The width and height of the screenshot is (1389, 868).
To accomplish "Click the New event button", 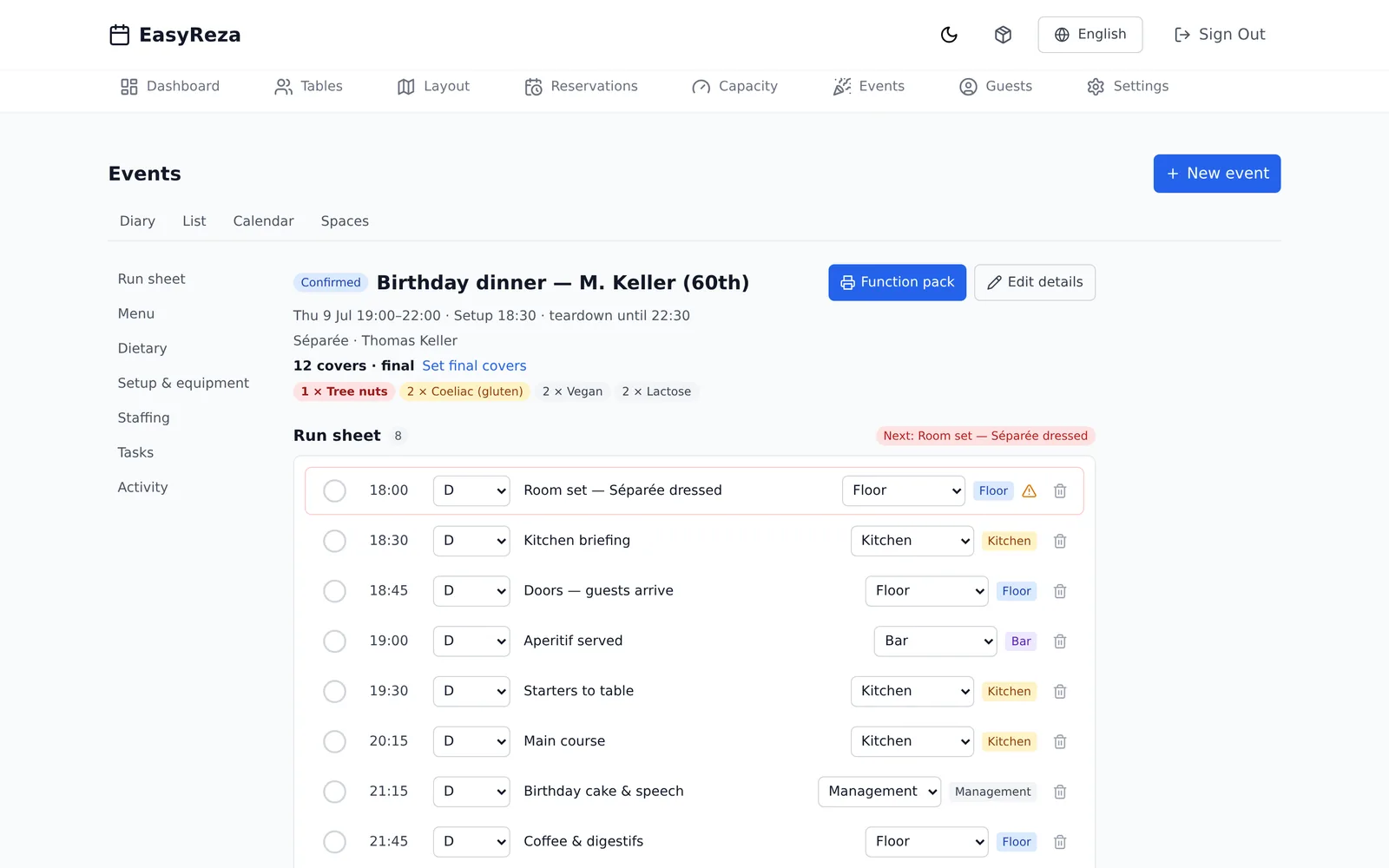I will click(1216, 174).
